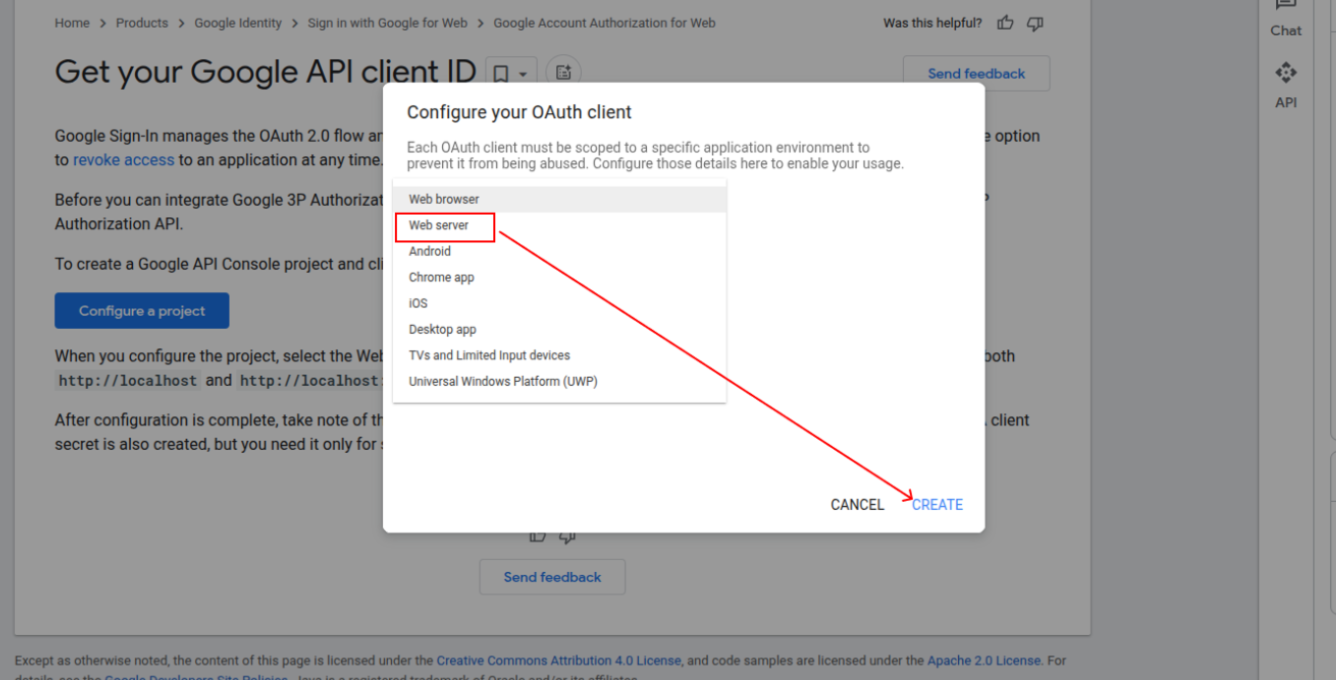
Task: Click the thumbs down icon beside 'Was this helpful?'
Action: tap(1035, 23)
